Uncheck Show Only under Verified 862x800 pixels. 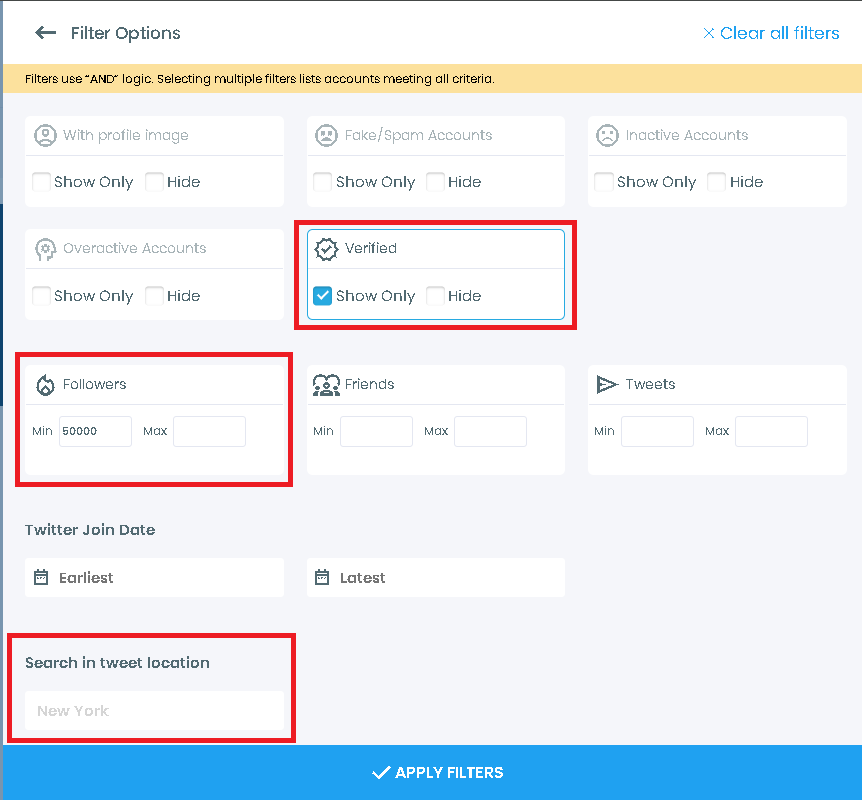pyautogui.click(x=322, y=296)
